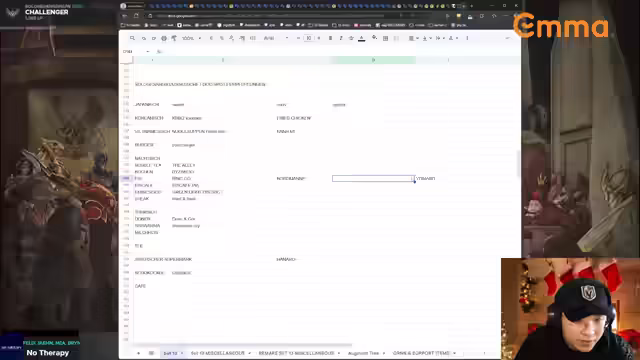Click the plus icon to add a sheet

[x=138, y=353]
